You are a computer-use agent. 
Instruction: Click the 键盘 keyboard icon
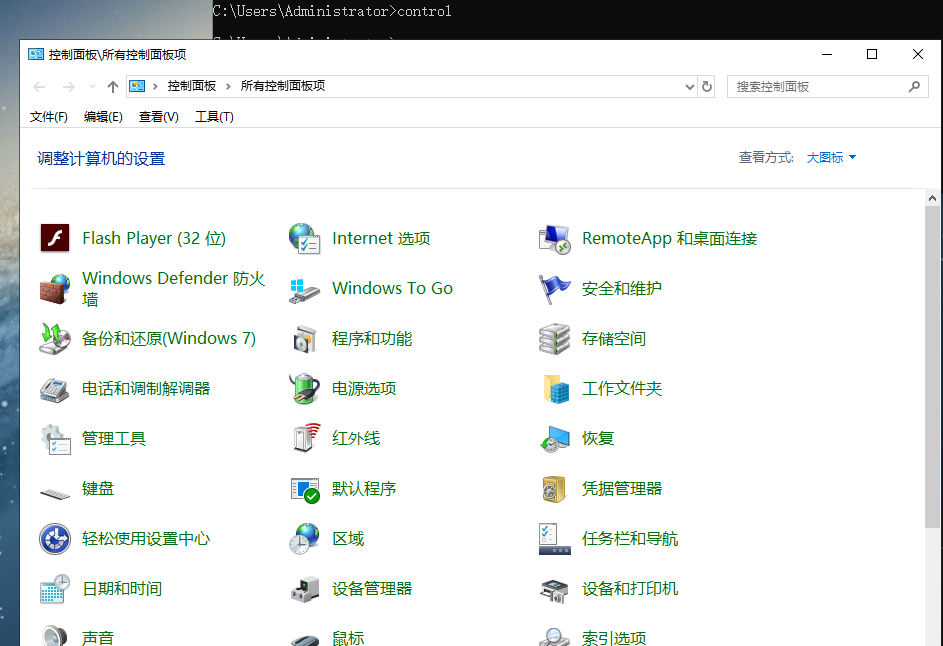[55, 494]
